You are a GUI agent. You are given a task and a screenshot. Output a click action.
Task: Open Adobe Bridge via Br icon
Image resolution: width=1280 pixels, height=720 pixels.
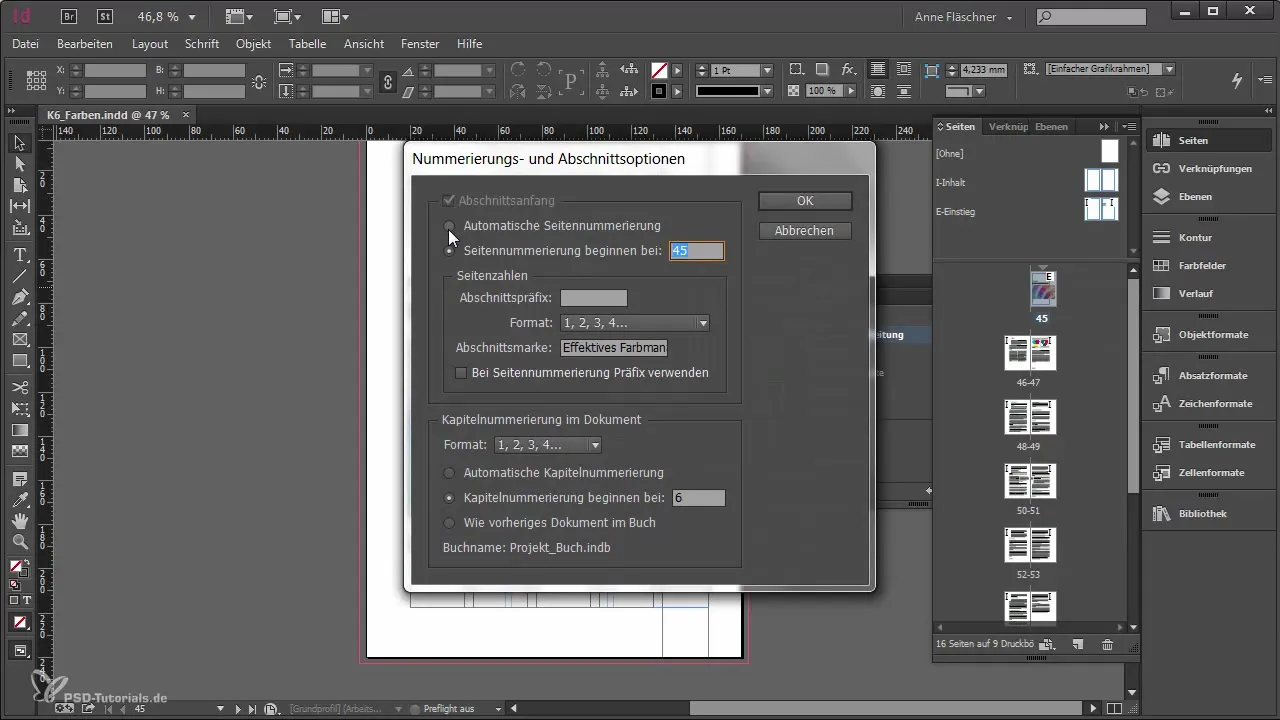(70, 16)
